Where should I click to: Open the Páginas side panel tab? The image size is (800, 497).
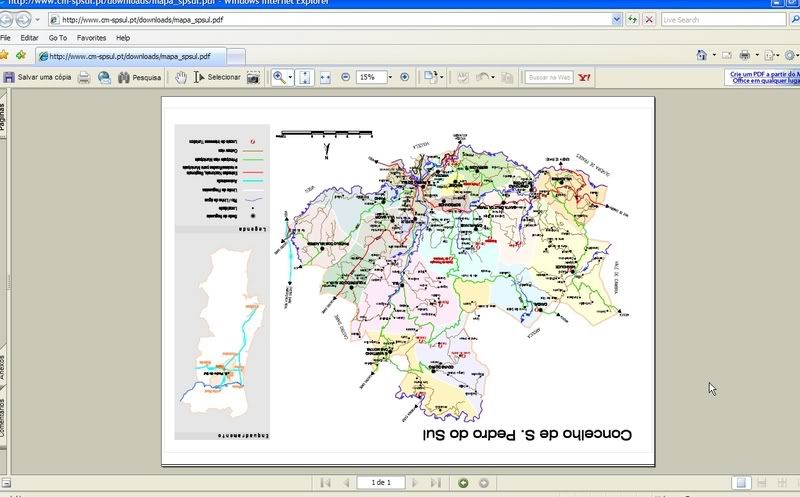3,115
